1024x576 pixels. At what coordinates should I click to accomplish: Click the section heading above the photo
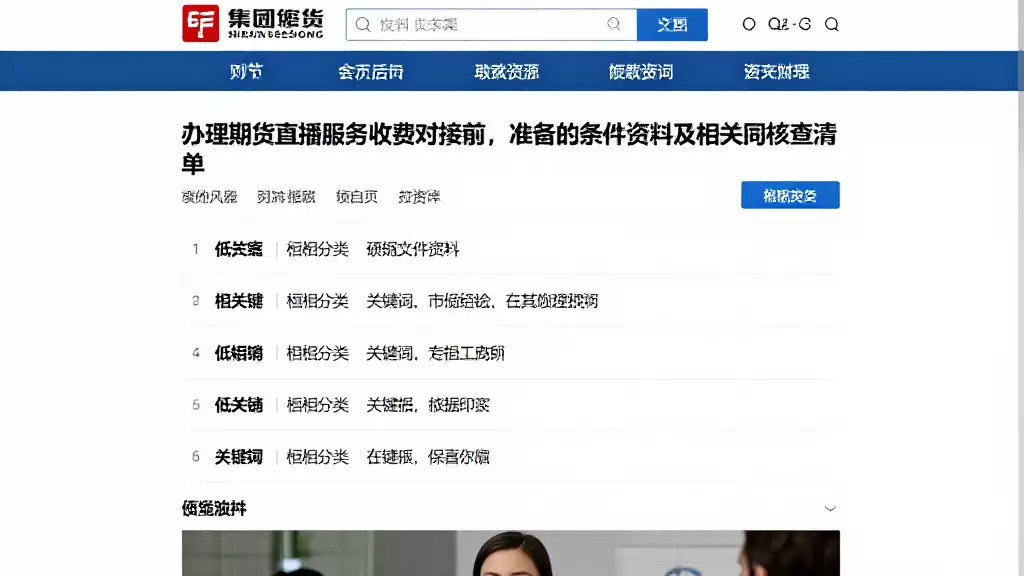tap(214, 508)
